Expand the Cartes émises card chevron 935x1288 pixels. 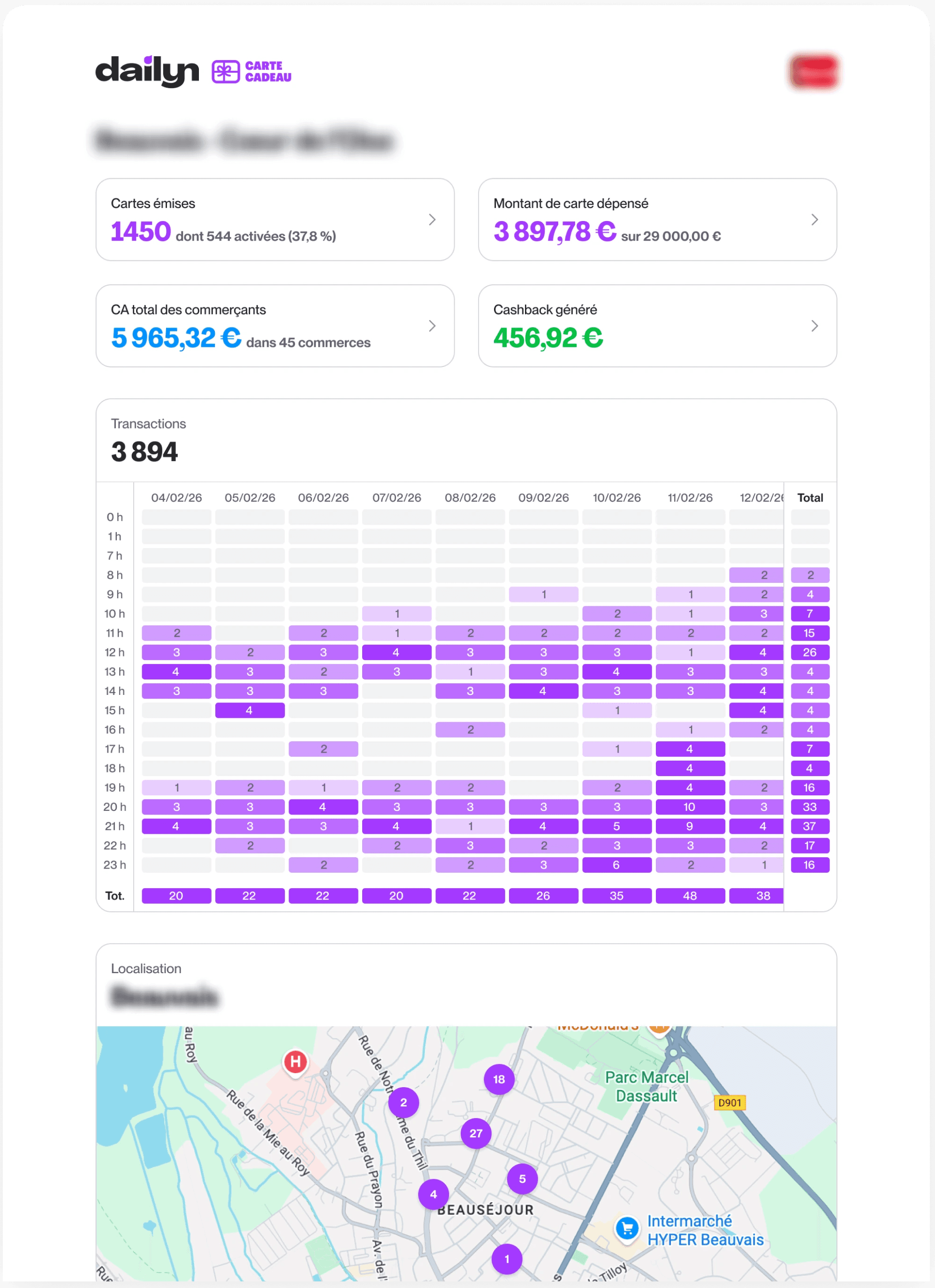click(432, 220)
